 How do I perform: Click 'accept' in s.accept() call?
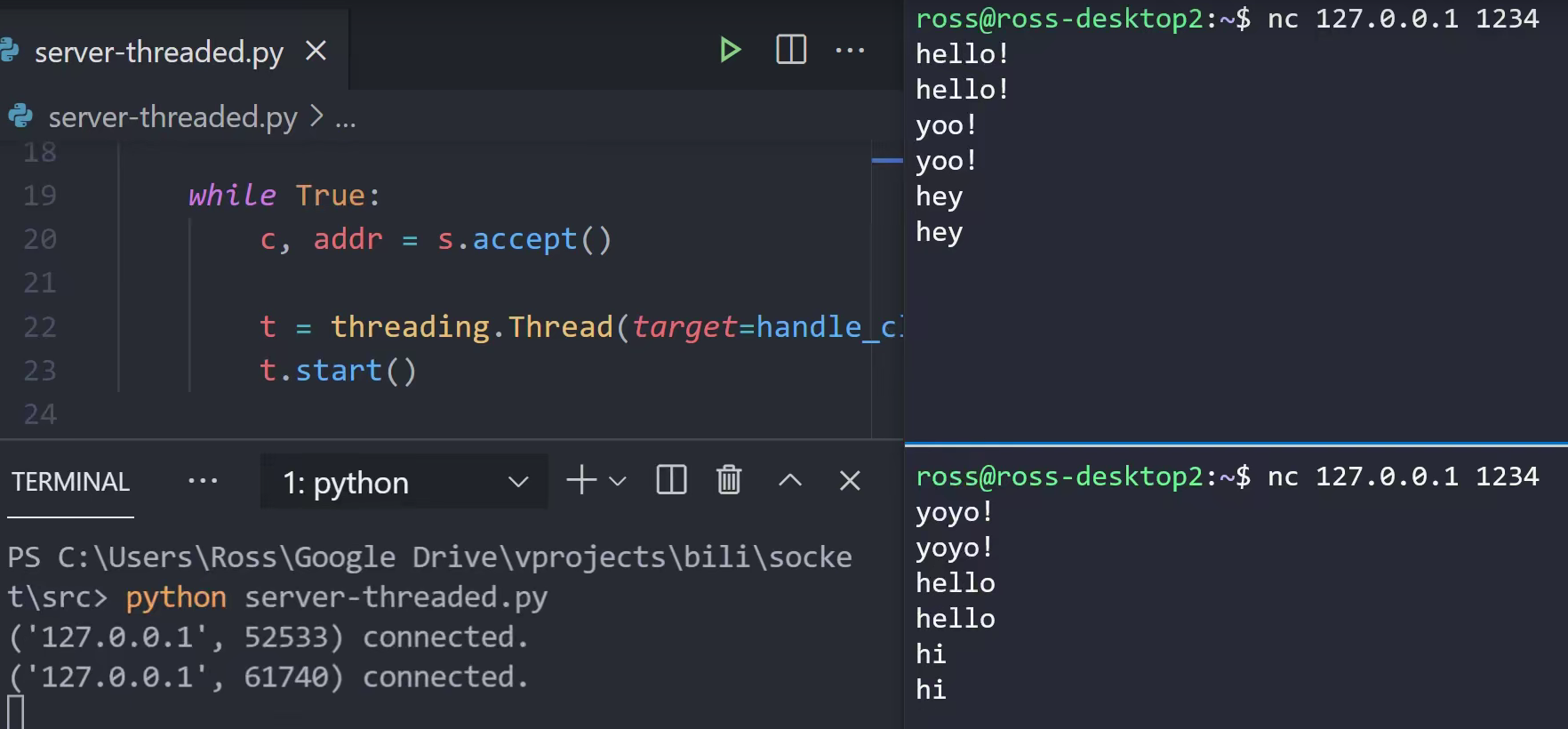coord(524,239)
